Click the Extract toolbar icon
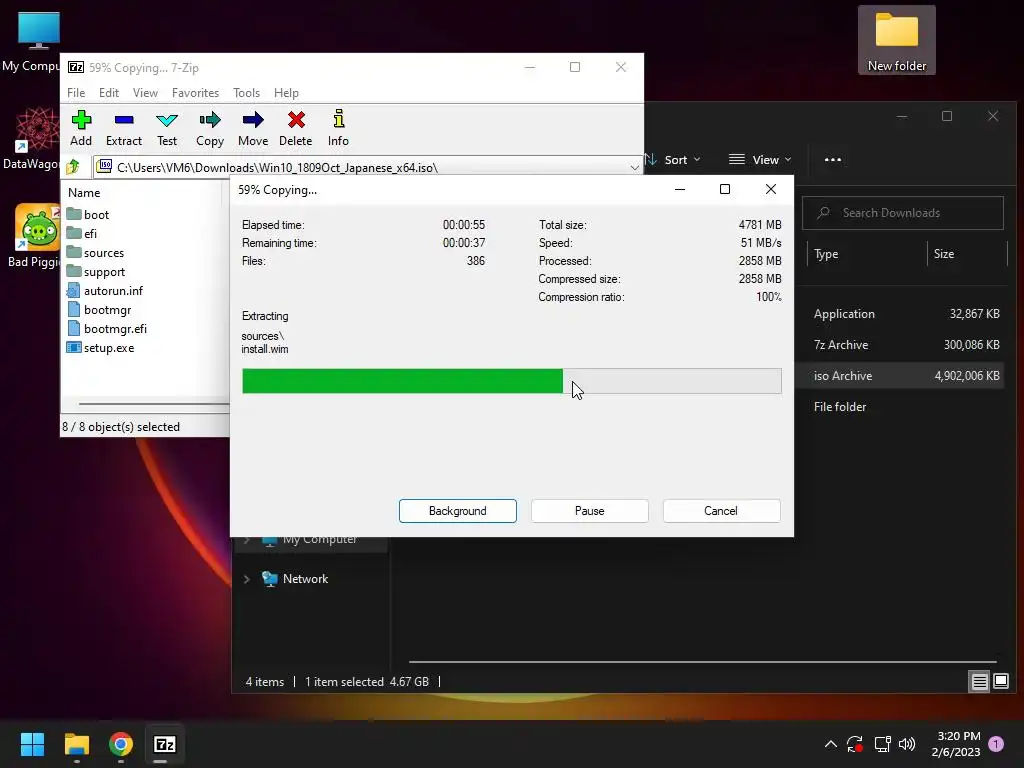 tap(123, 128)
